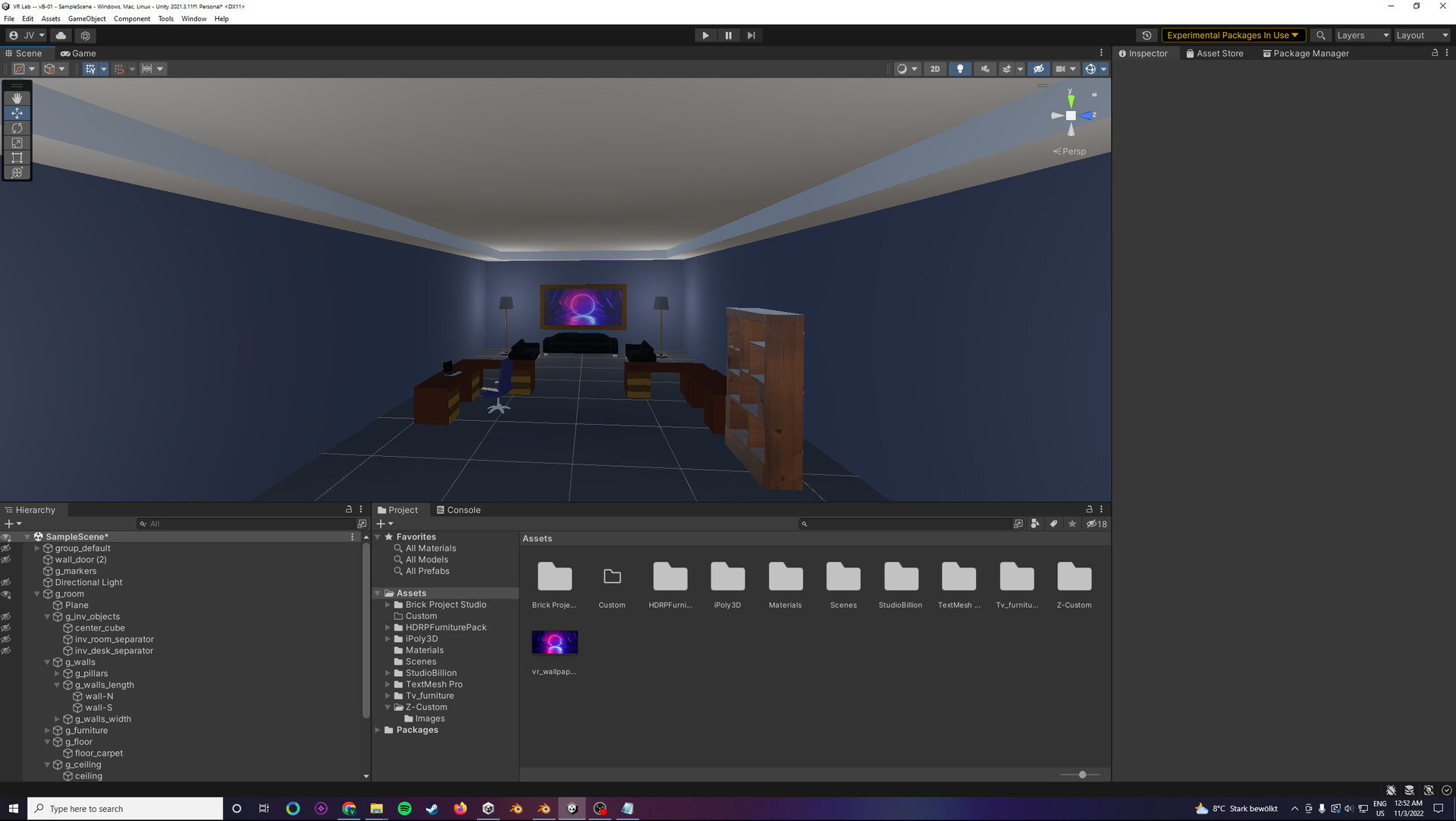Screen dimensions: 1456x821
Task: Toggle scene audio mute button
Action: 984,68
